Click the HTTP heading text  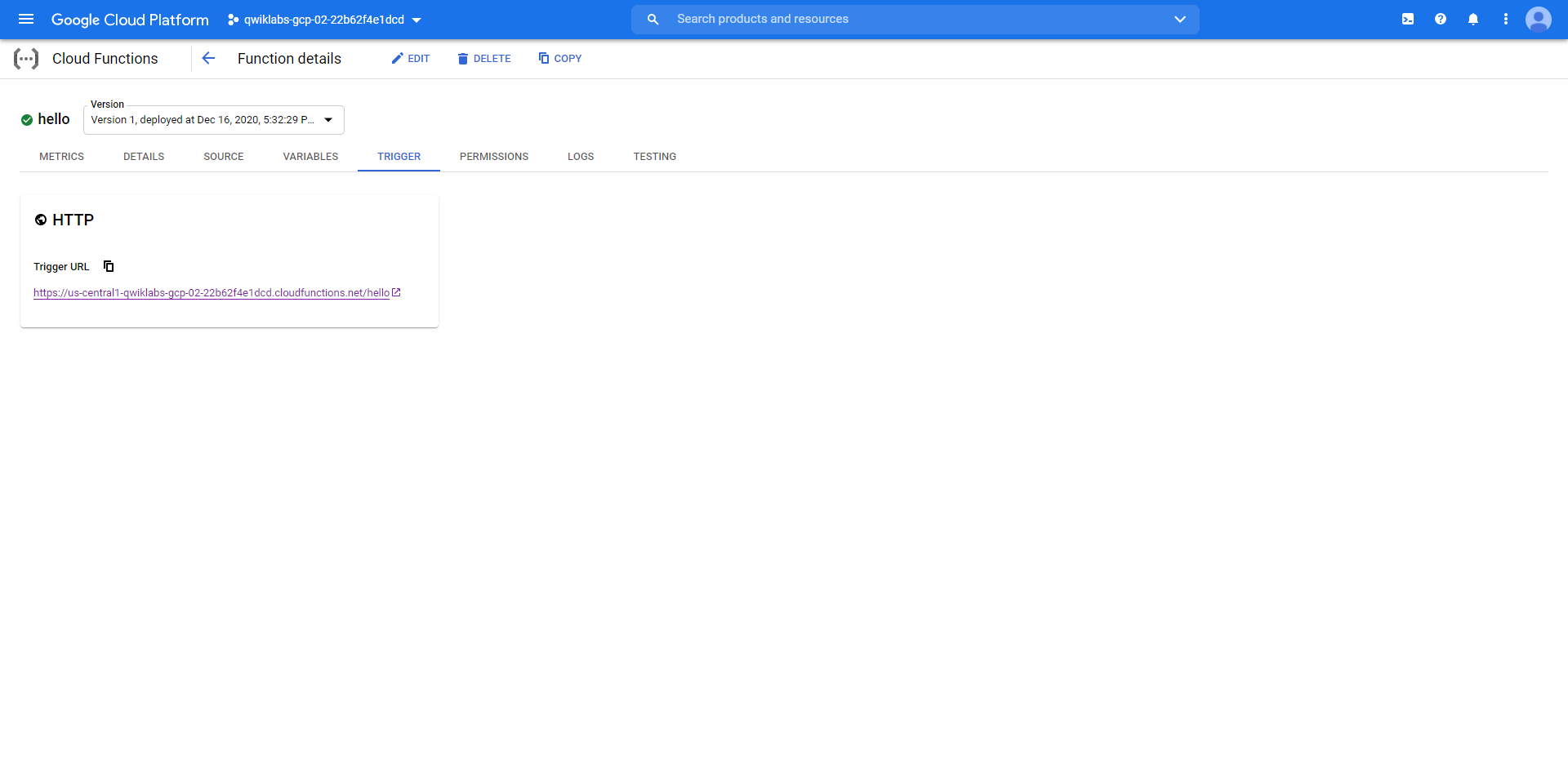(x=73, y=220)
